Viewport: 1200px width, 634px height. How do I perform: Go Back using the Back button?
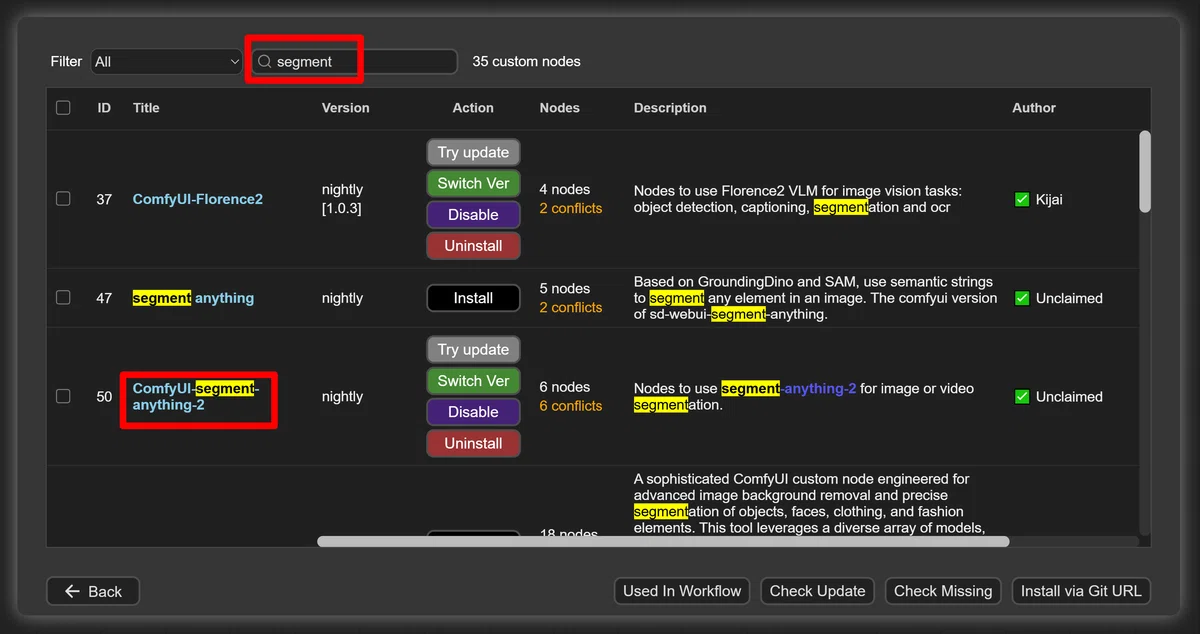(93, 591)
